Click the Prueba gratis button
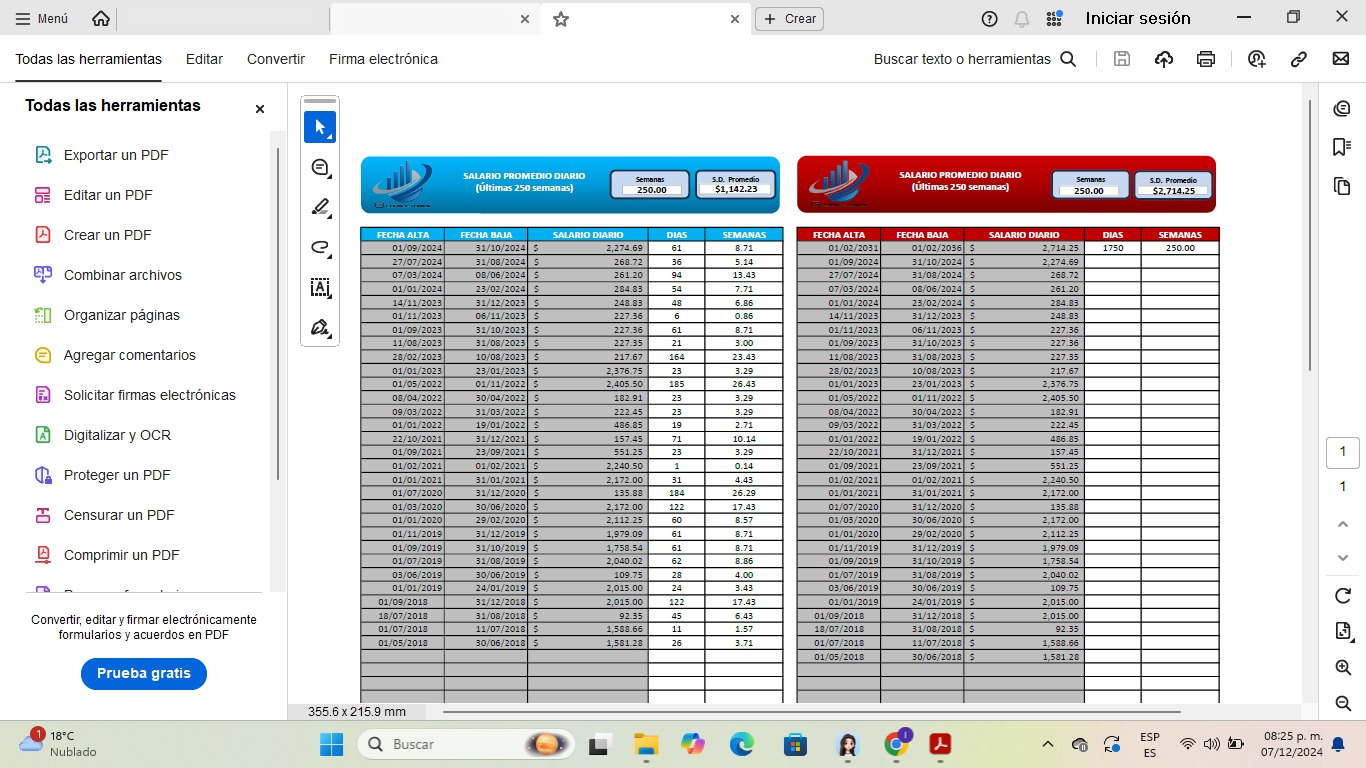This screenshot has height=768, width=1366. [x=144, y=674]
